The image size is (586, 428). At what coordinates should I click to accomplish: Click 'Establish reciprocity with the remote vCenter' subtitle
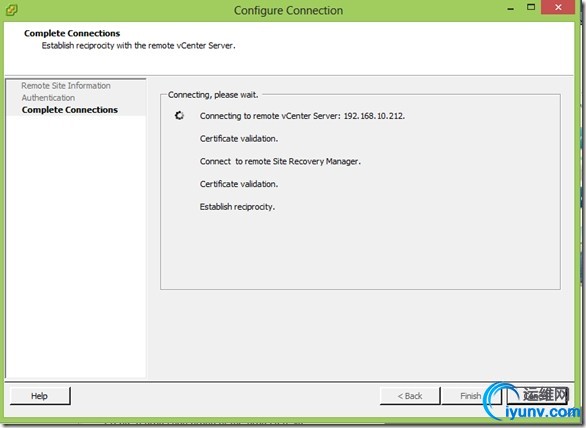tap(138, 46)
